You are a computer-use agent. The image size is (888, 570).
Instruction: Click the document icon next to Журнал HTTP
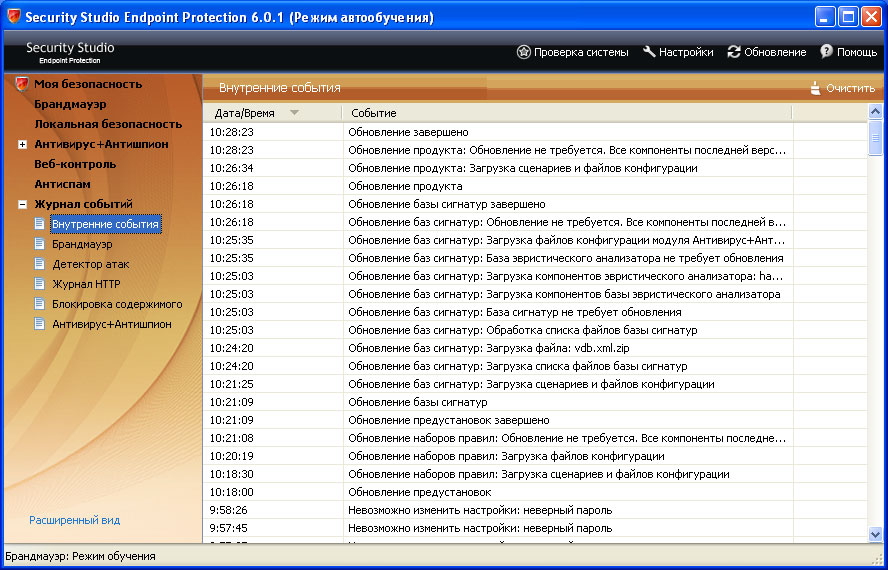[39, 283]
